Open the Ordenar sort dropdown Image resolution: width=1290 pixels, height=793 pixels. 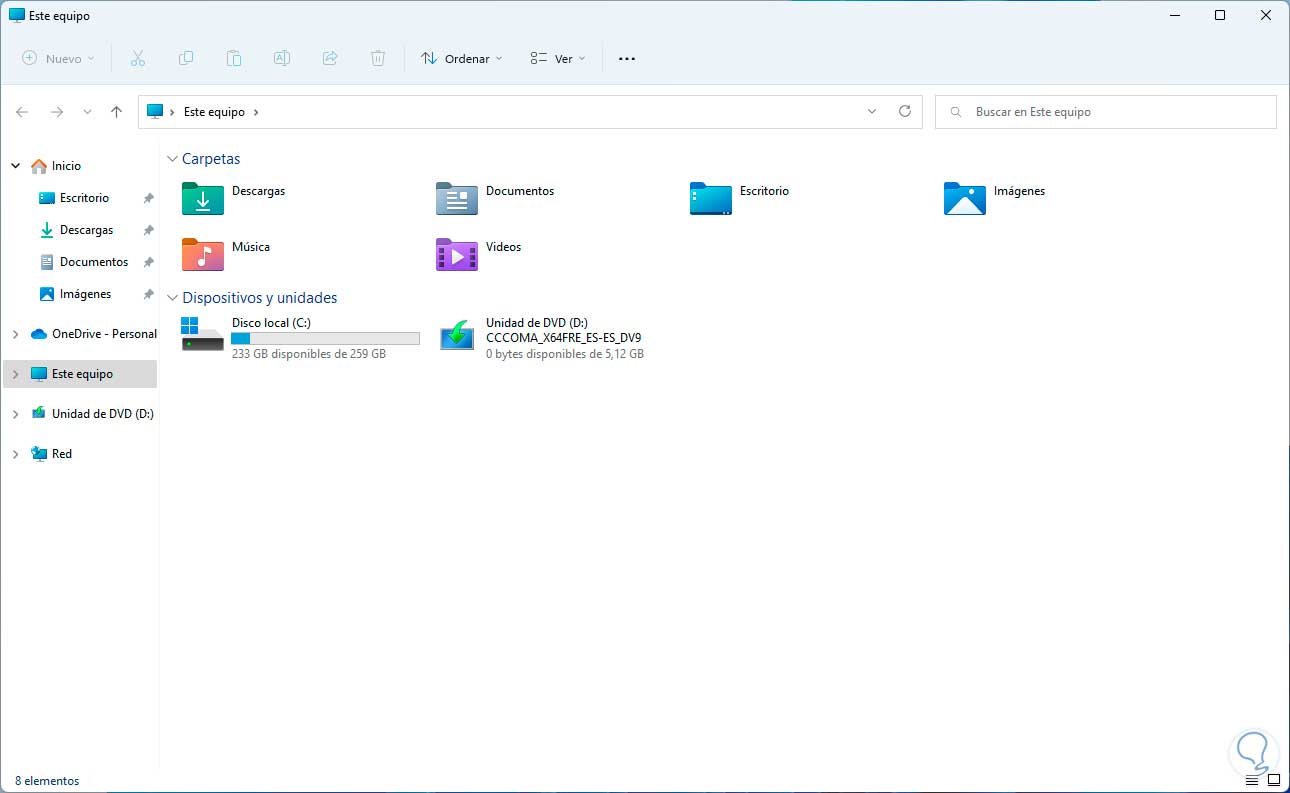coord(461,59)
